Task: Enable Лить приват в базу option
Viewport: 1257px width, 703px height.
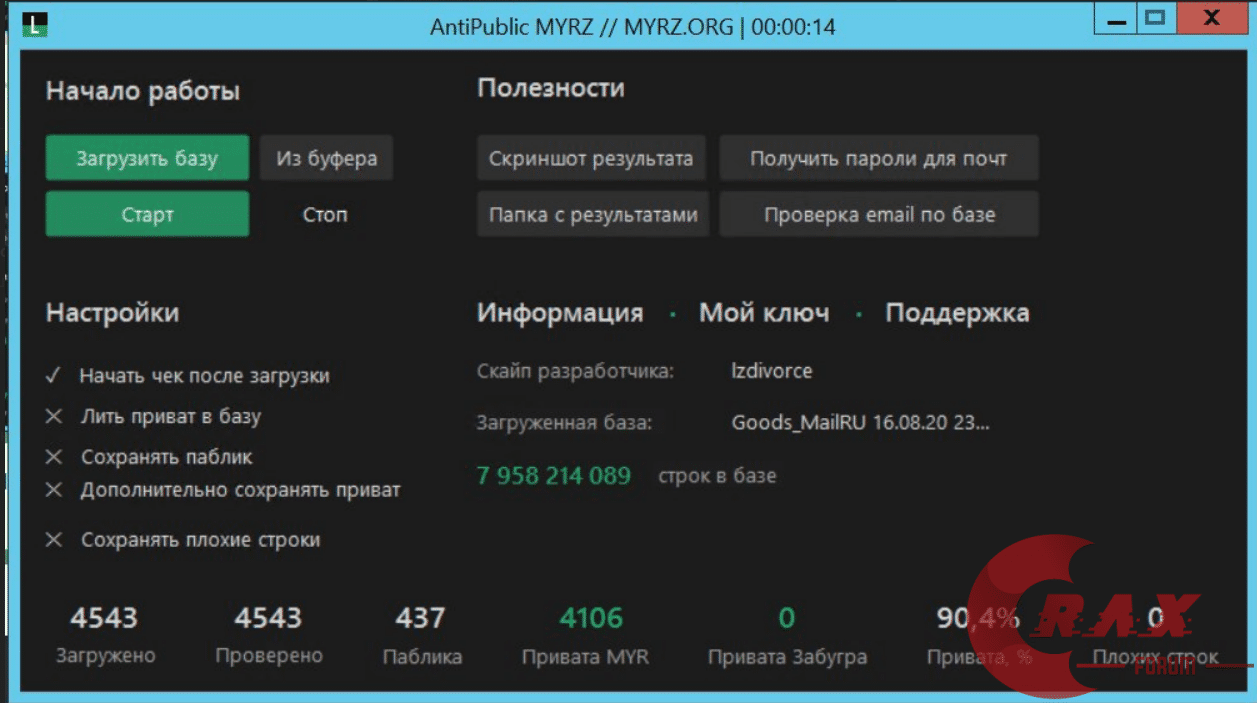Action: (x=153, y=416)
